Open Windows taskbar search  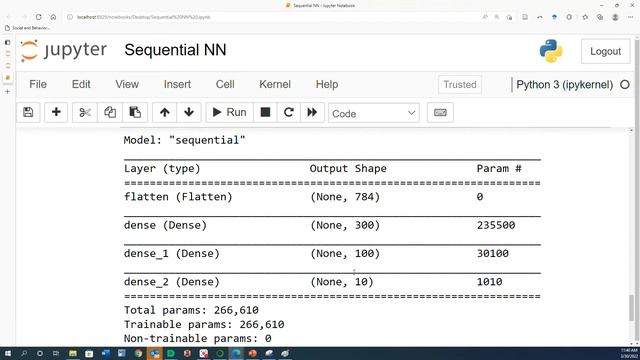point(24,353)
